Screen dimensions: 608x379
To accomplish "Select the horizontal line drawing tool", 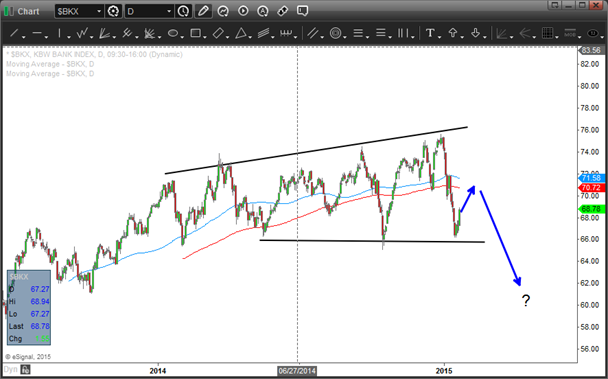I will (37, 33).
